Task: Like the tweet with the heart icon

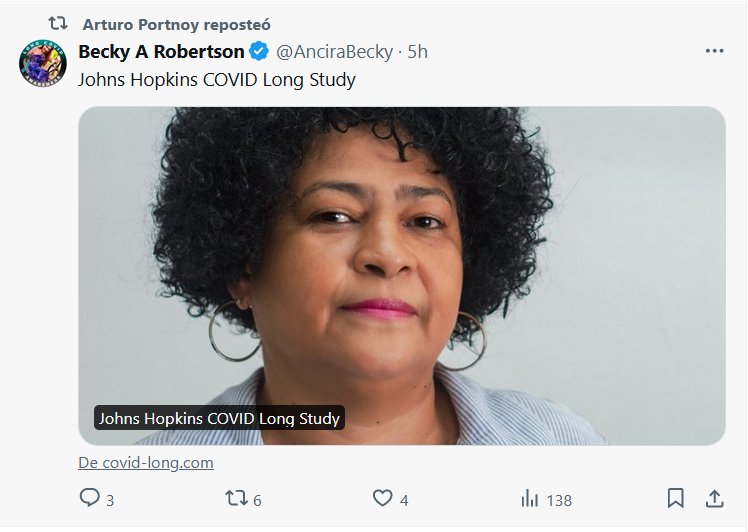Action: click(x=382, y=498)
